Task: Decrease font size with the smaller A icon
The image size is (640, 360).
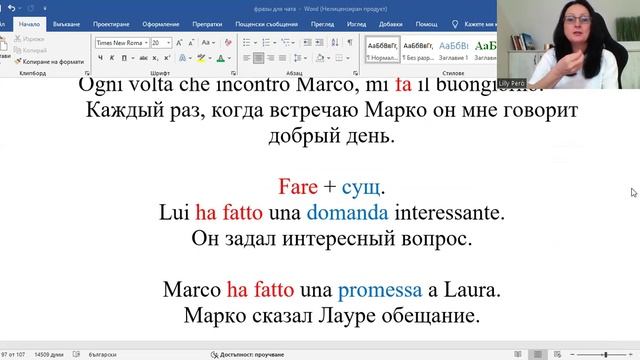Action: [x=191, y=42]
